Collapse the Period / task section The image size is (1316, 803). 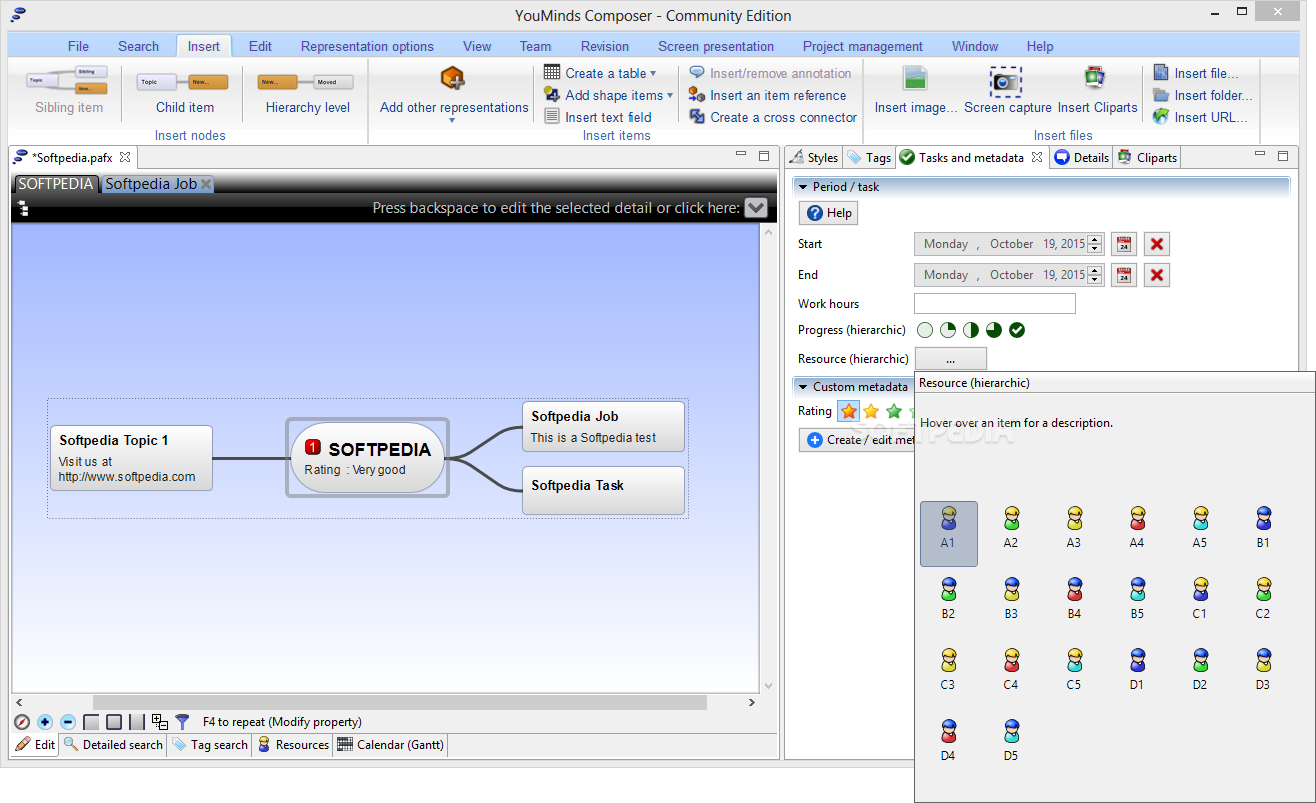click(803, 187)
